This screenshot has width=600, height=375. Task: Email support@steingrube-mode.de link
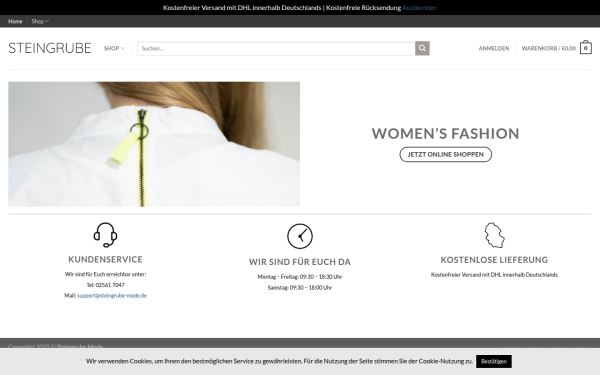(112, 295)
